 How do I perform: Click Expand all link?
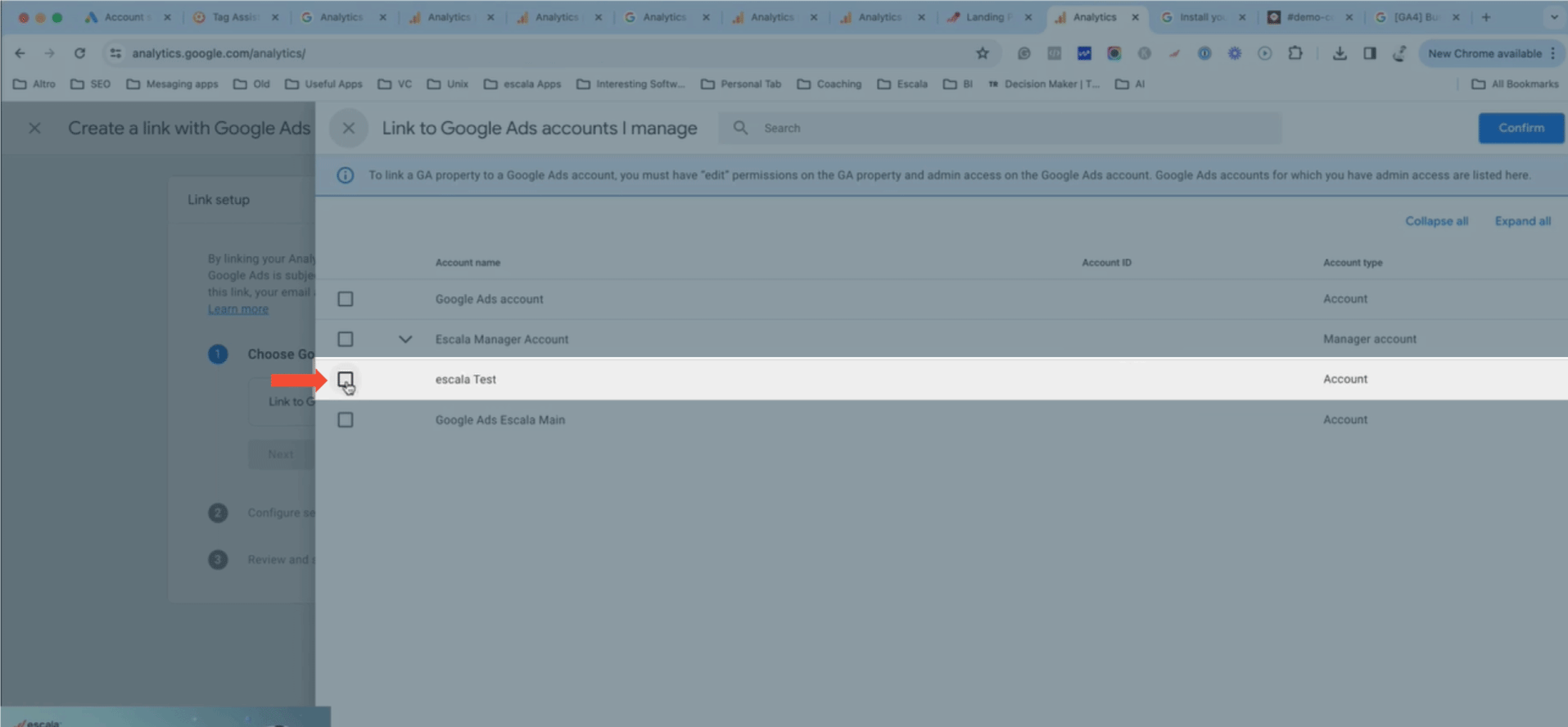point(1522,221)
